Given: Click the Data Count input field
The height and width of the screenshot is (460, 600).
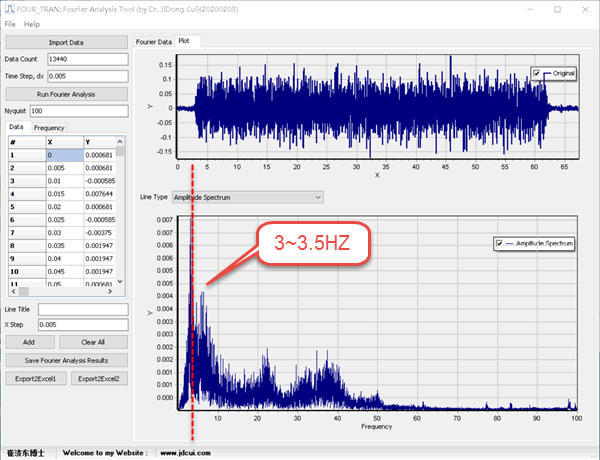Looking at the screenshot, I should tap(88, 59).
